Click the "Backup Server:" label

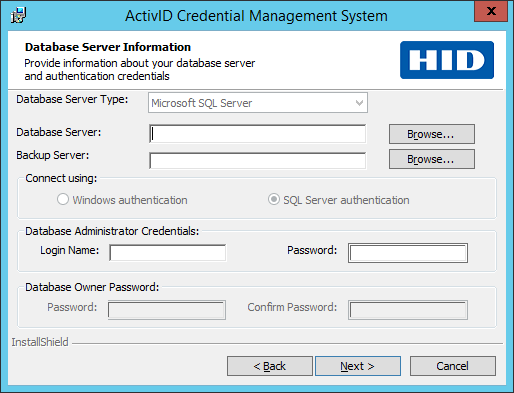(x=53, y=155)
